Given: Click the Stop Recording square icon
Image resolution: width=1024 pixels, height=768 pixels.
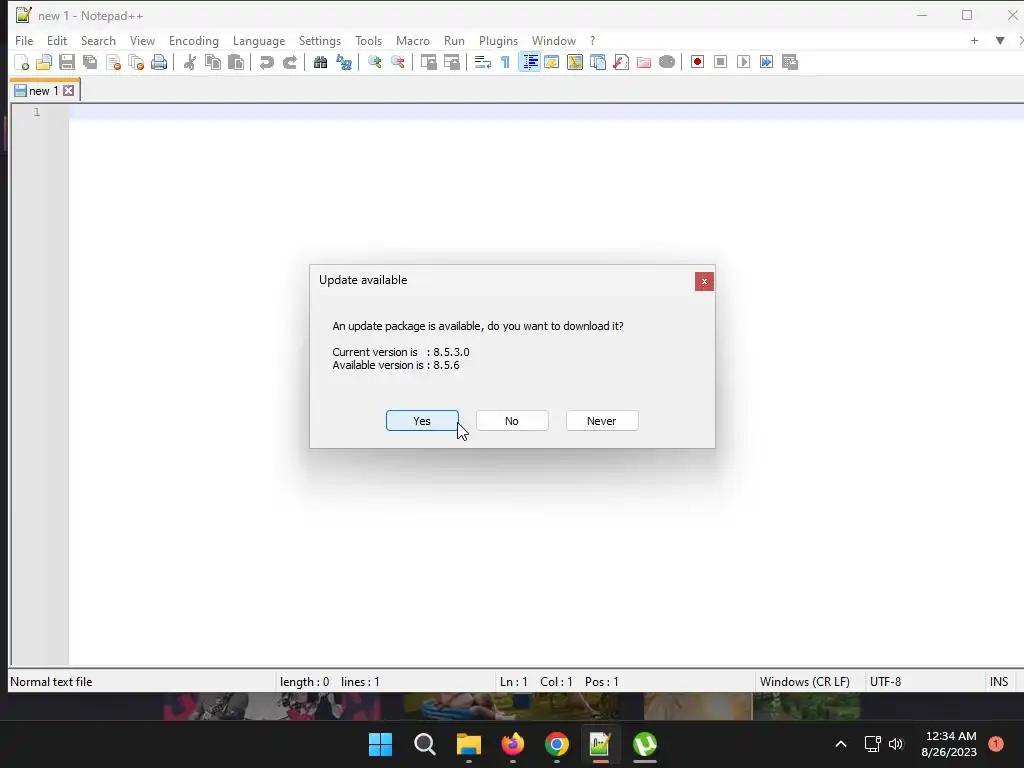Looking at the screenshot, I should (720, 62).
